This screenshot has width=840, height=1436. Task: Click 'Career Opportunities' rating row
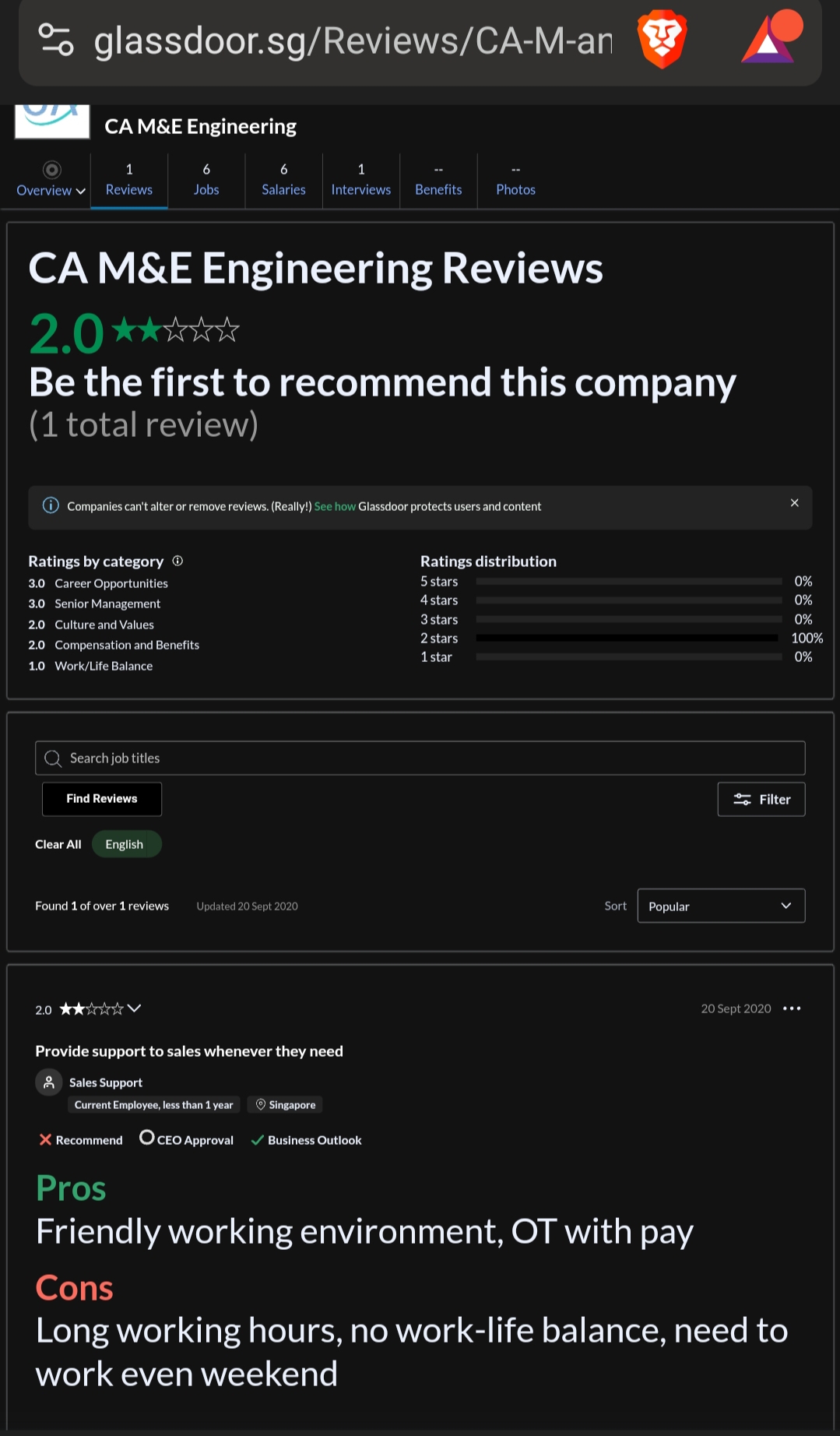tap(98, 583)
